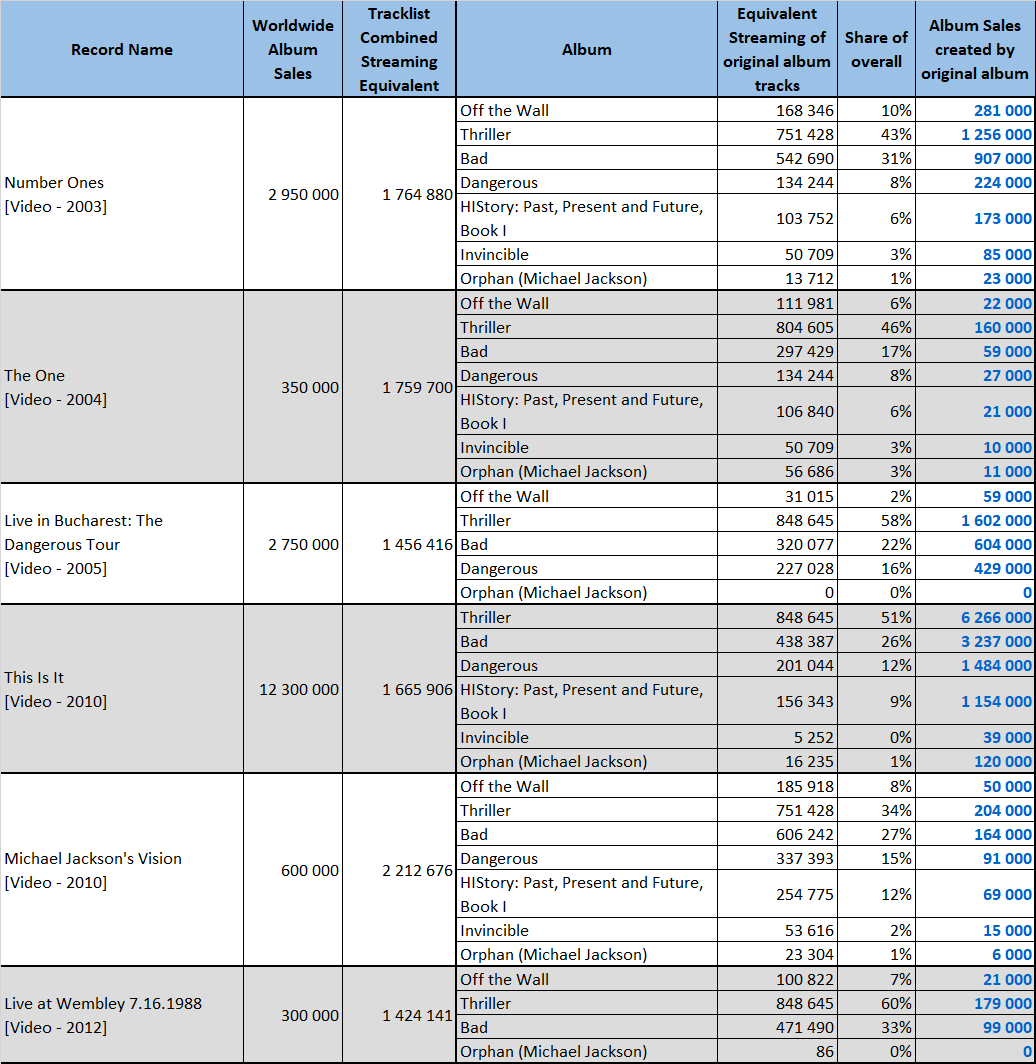
Task: Click the 1 456 416 streaming cell
Action: pos(399,544)
